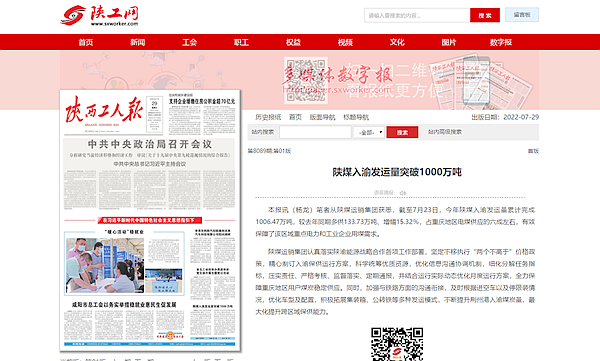Open the 留言板 message board button

coord(522,15)
